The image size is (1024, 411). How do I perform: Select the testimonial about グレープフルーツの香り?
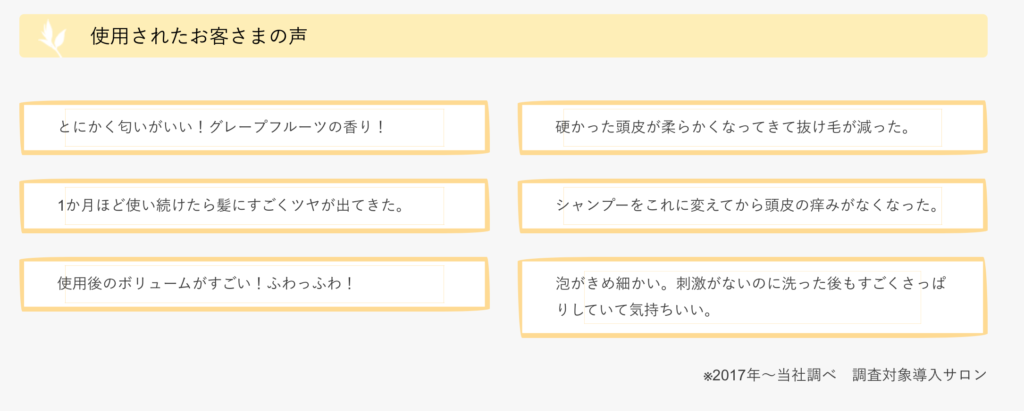pyautogui.click(x=255, y=127)
